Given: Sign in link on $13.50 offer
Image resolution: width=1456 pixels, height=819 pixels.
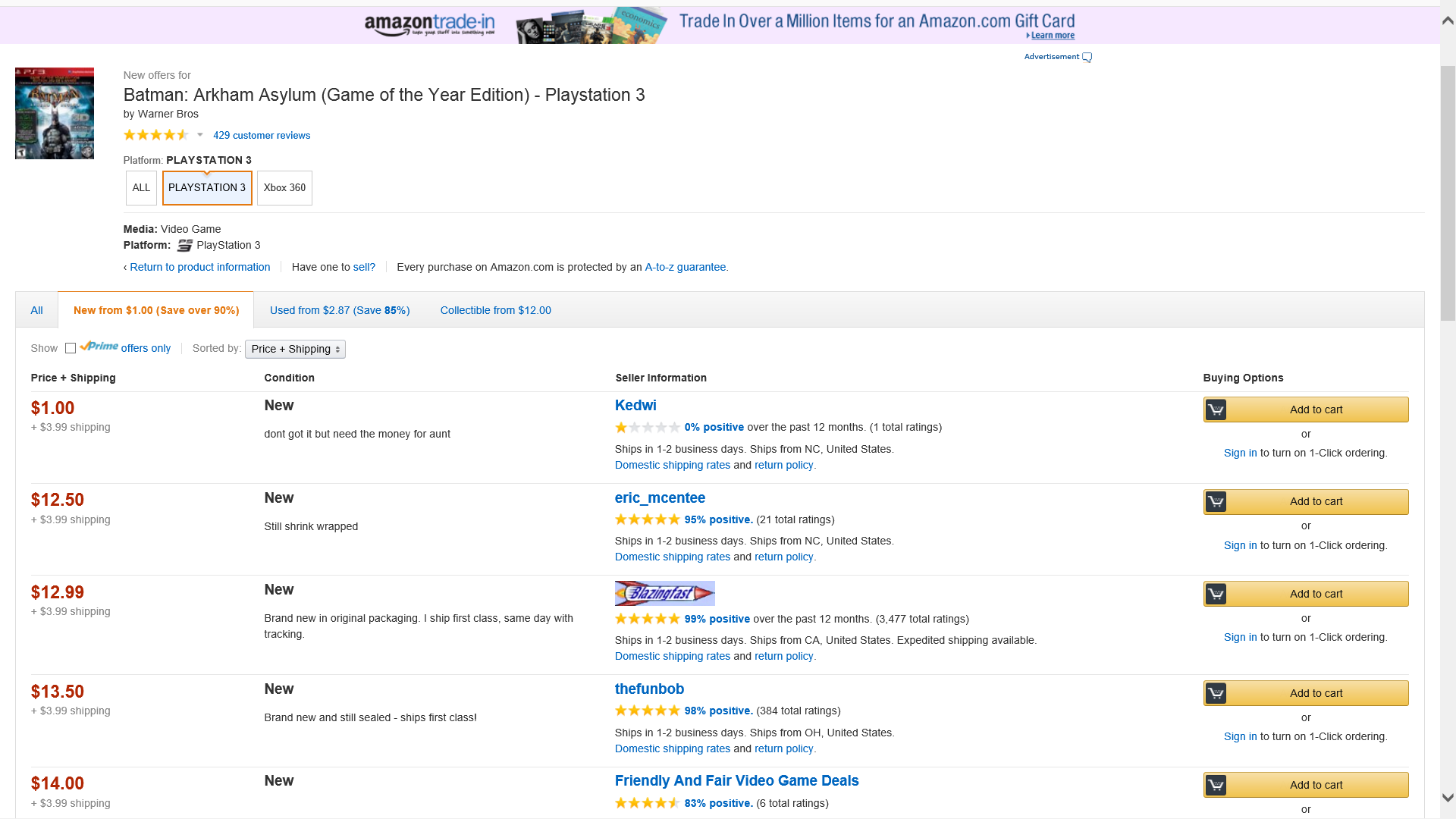Looking at the screenshot, I should pos(1241,736).
